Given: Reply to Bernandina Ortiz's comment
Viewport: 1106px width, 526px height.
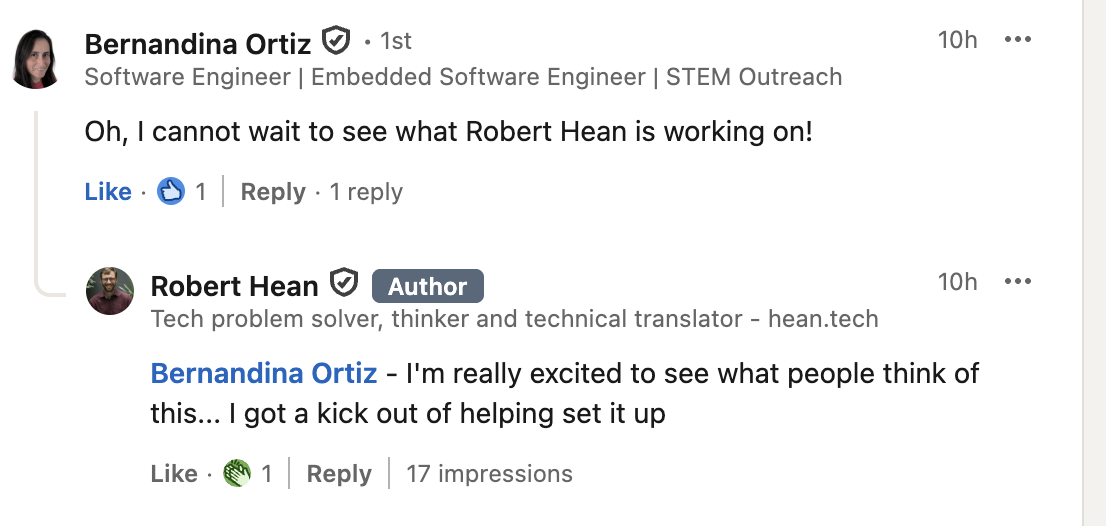Looking at the screenshot, I should (273, 192).
